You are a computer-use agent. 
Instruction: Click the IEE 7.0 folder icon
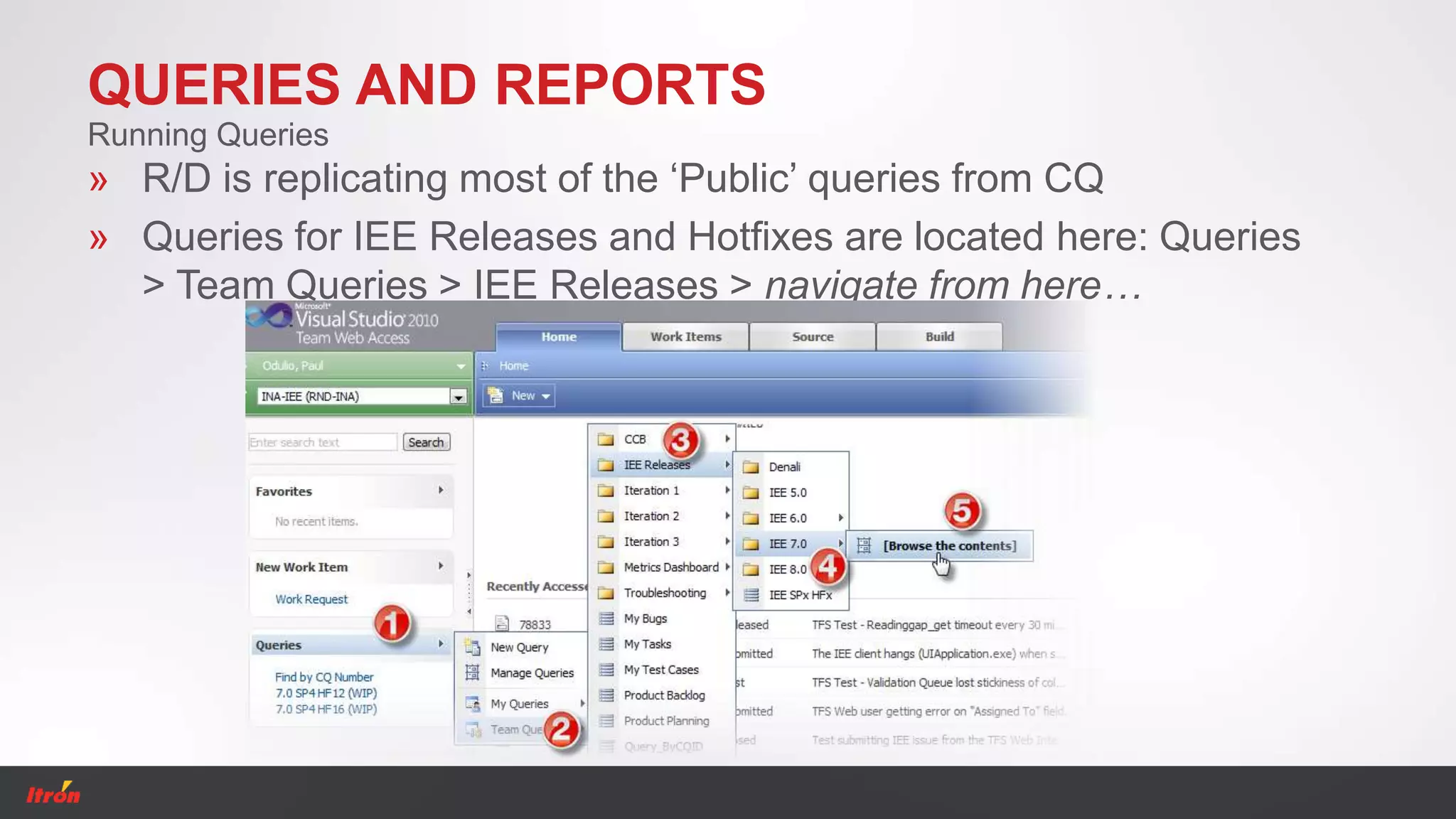751,544
